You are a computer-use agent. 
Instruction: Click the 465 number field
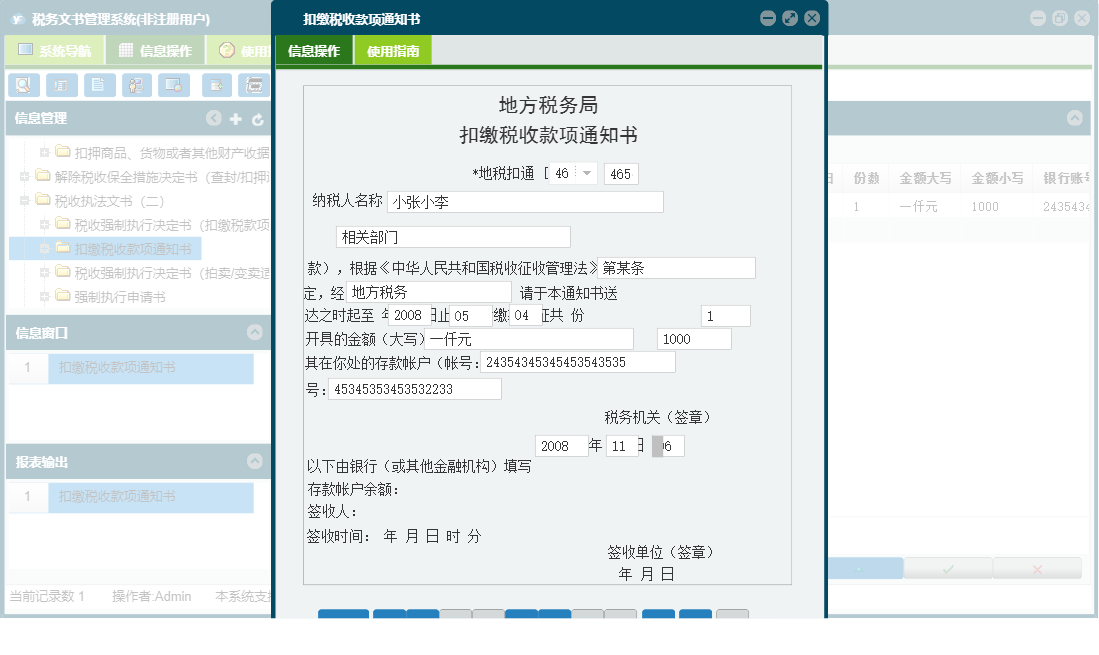coord(621,174)
